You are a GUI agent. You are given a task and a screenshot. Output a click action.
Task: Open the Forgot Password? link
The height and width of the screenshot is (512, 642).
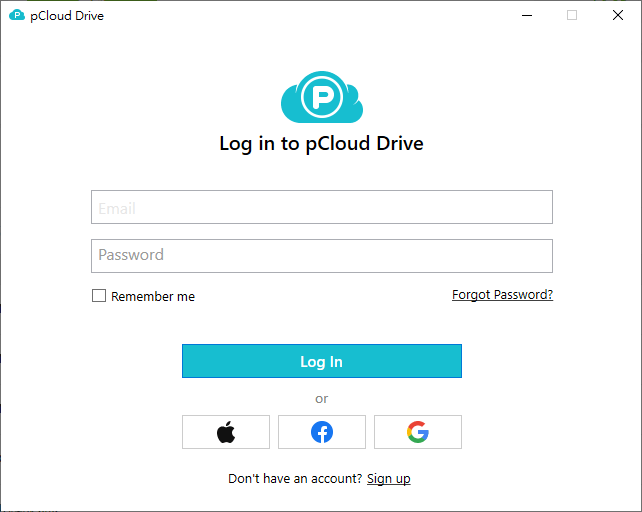502,295
